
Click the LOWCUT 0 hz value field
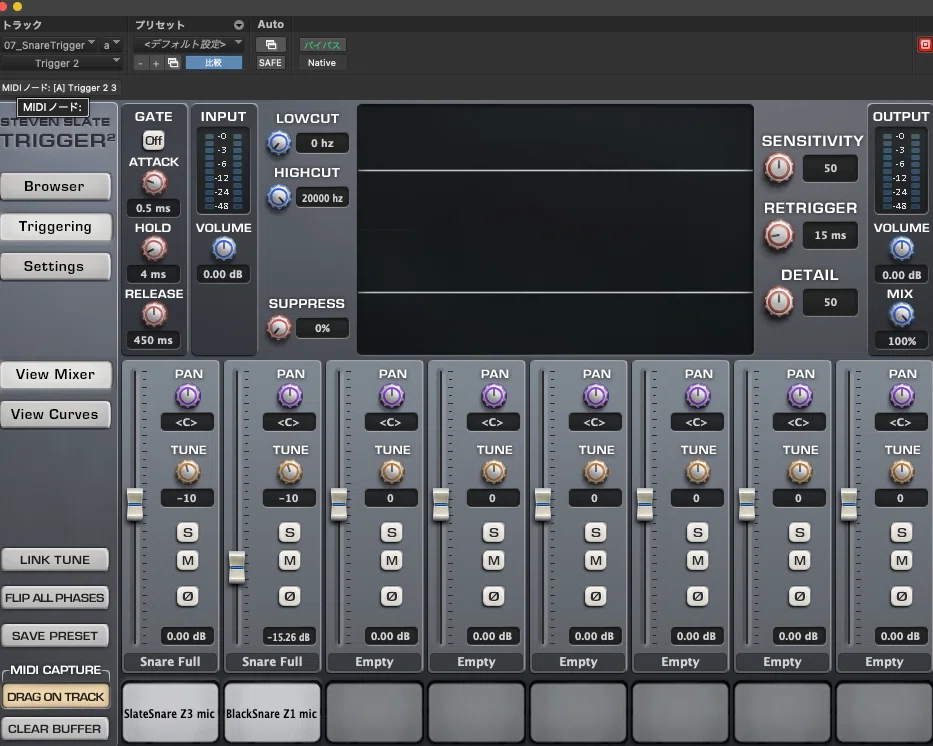pyautogui.click(x=322, y=143)
